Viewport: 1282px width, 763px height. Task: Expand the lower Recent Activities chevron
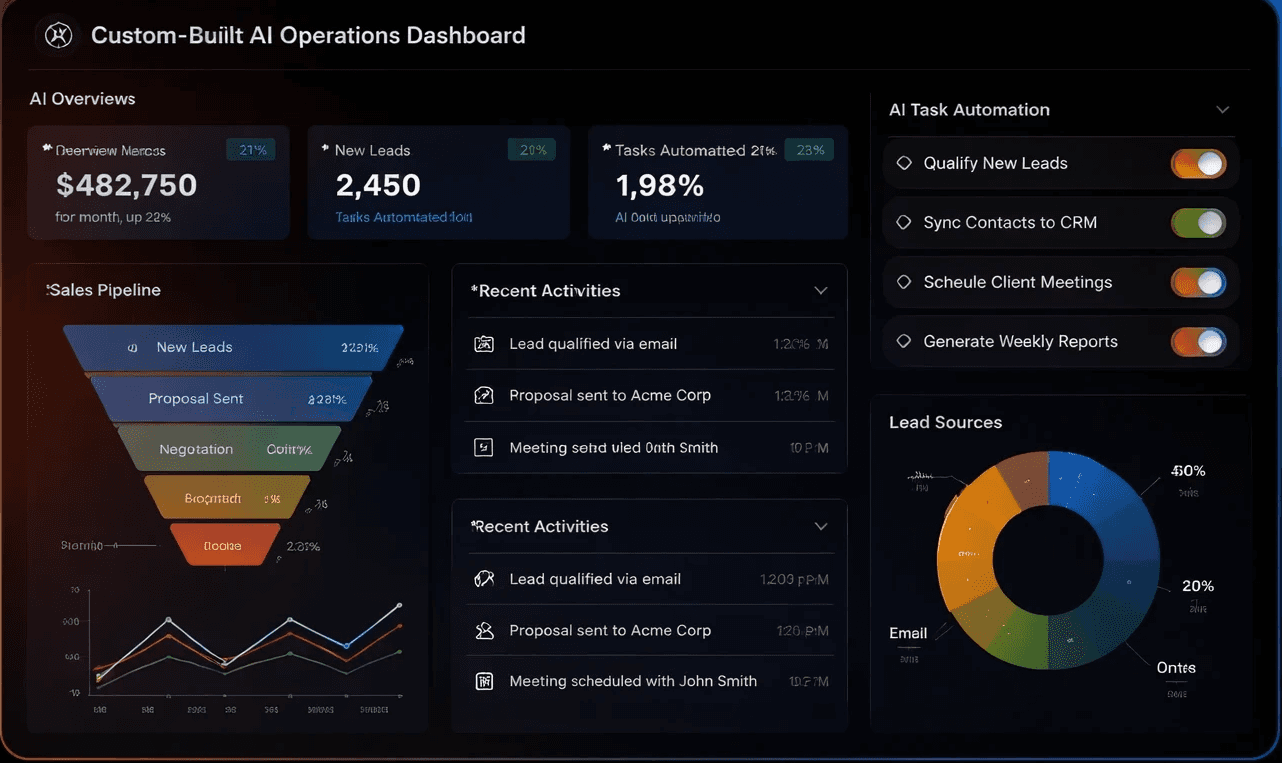point(821,526)
